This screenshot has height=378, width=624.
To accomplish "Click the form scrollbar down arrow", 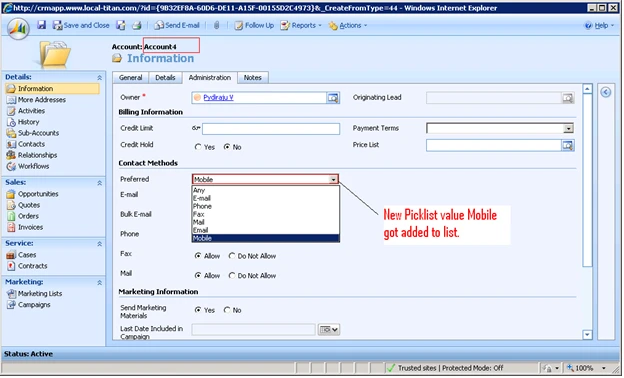I will (x=587, y=335).
